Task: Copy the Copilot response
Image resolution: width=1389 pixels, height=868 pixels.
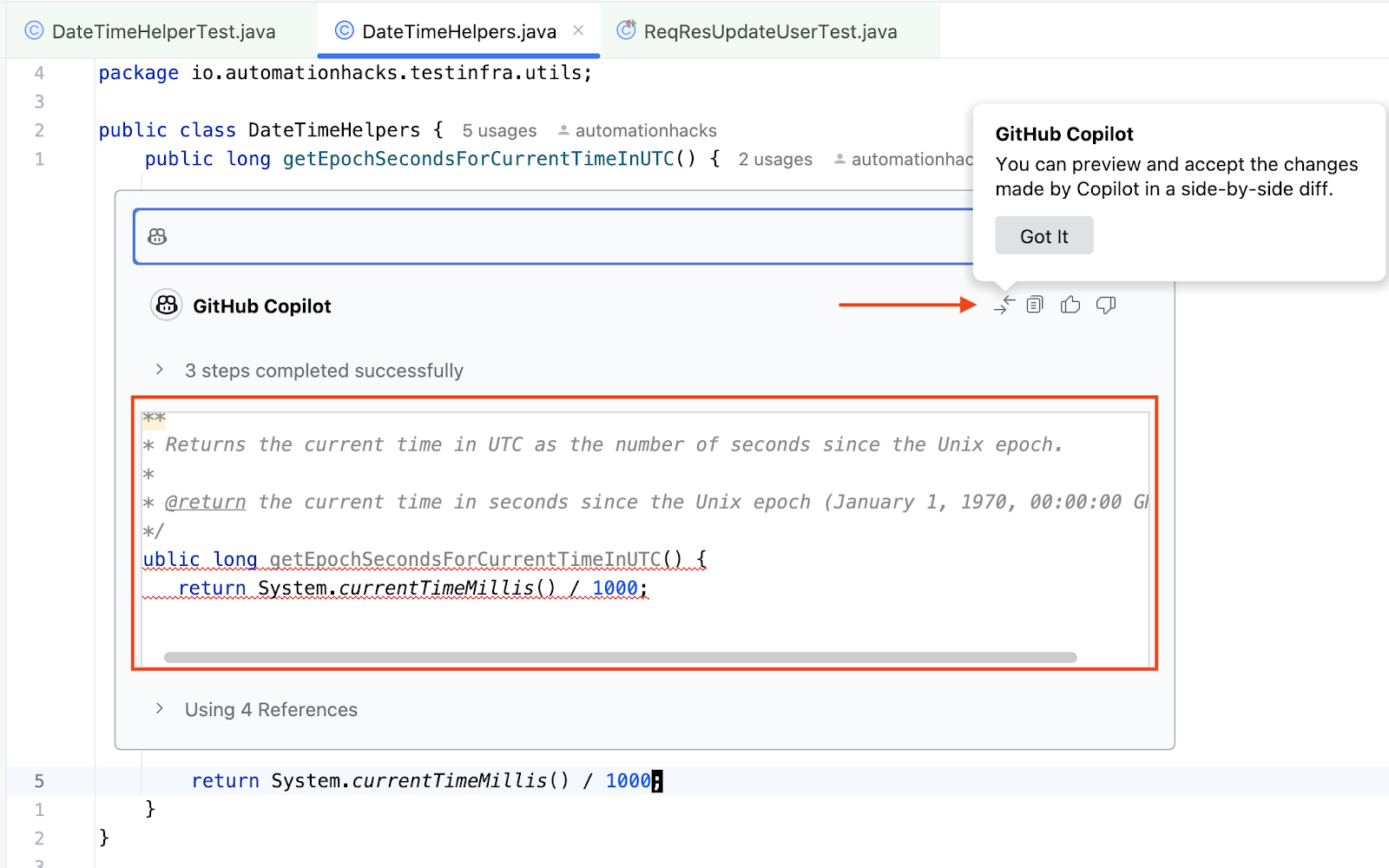Action: 1034,305
